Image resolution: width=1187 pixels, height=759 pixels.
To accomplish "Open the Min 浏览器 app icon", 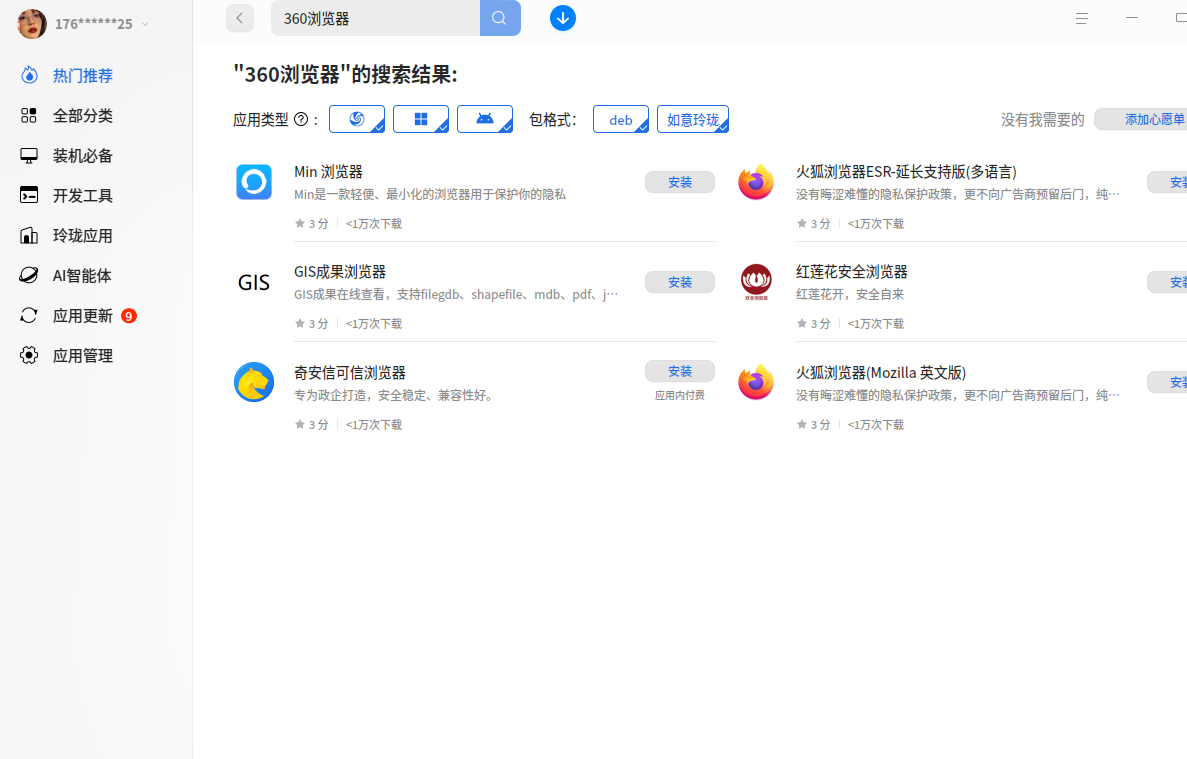I will (x=254, y=182).
